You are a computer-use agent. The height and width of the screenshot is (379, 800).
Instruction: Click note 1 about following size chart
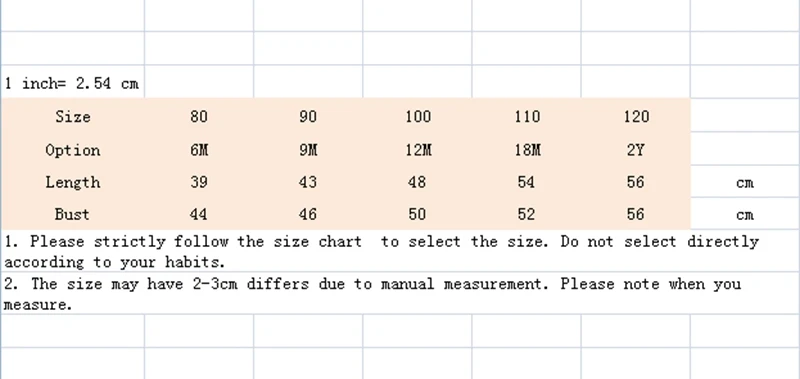382,251
